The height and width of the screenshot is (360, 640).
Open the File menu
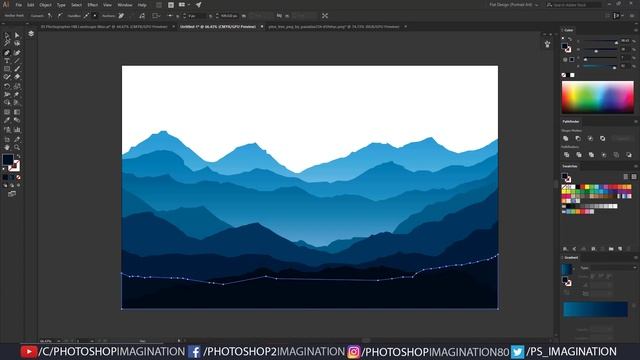(18, 5)
